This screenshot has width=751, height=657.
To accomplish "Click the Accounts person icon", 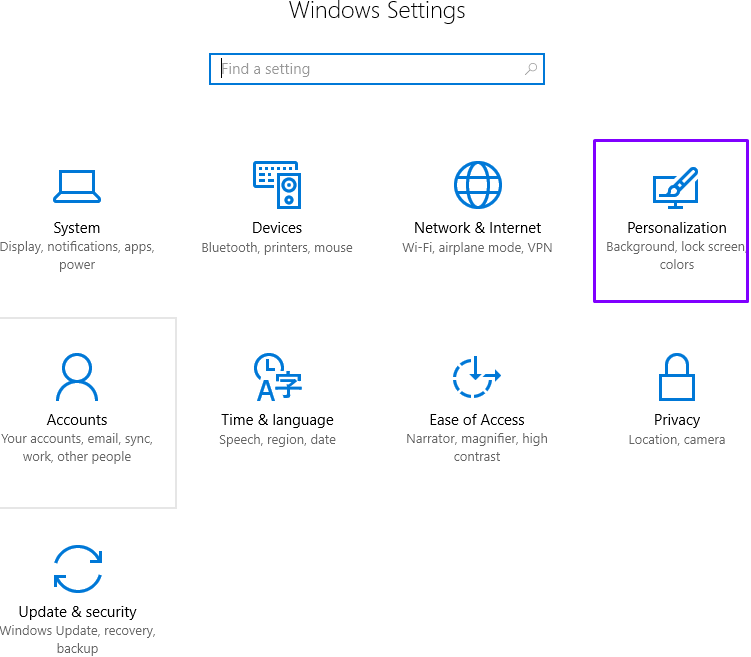I will pos(77,377).
